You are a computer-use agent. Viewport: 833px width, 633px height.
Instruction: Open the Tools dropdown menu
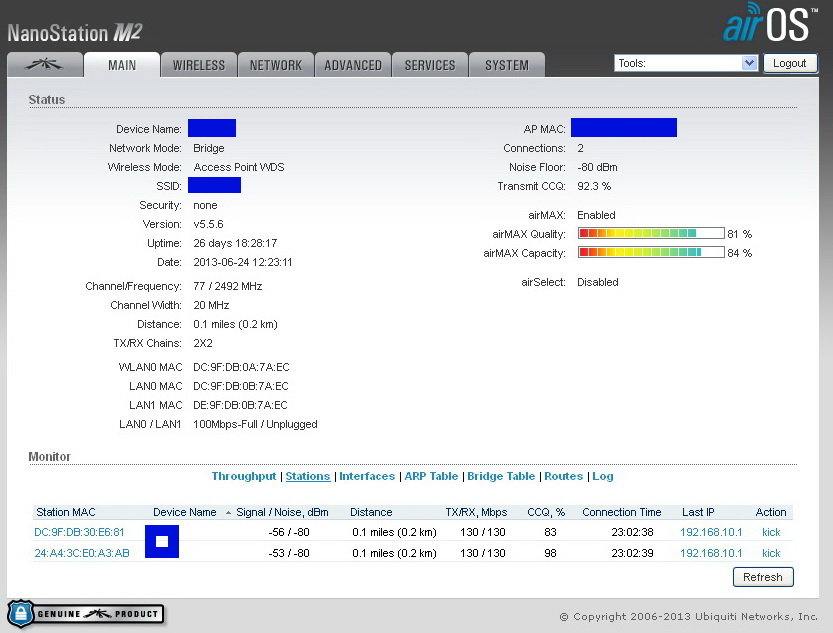click(686, 63)
